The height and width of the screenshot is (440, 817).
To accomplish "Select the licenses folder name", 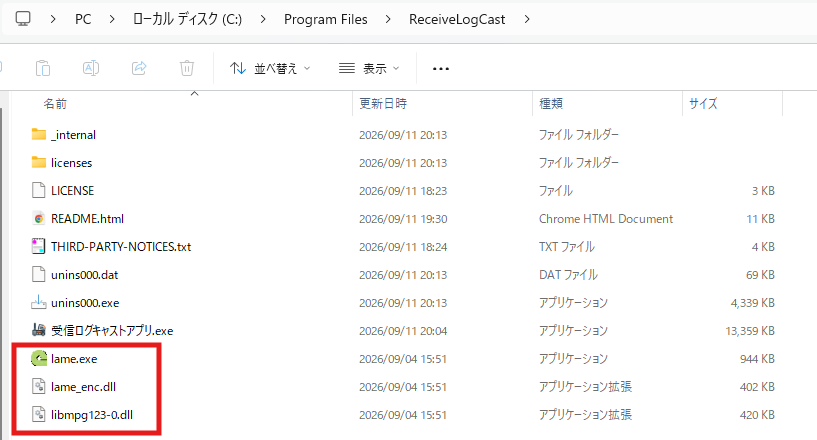I will coord(71,163).
